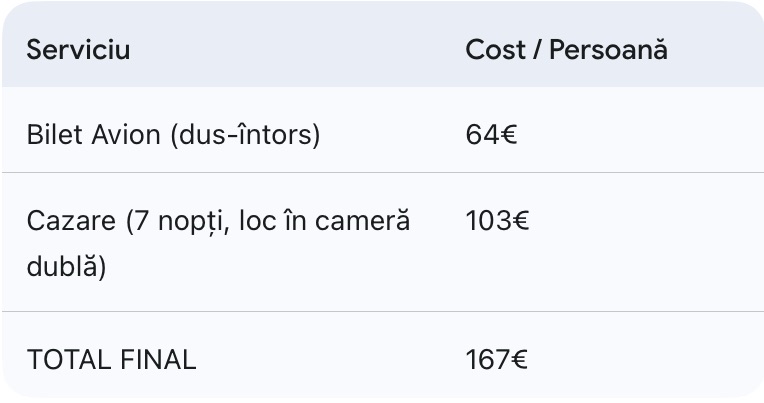Select the Bilet Avion (dus-întors) cell

pos(173,134)
